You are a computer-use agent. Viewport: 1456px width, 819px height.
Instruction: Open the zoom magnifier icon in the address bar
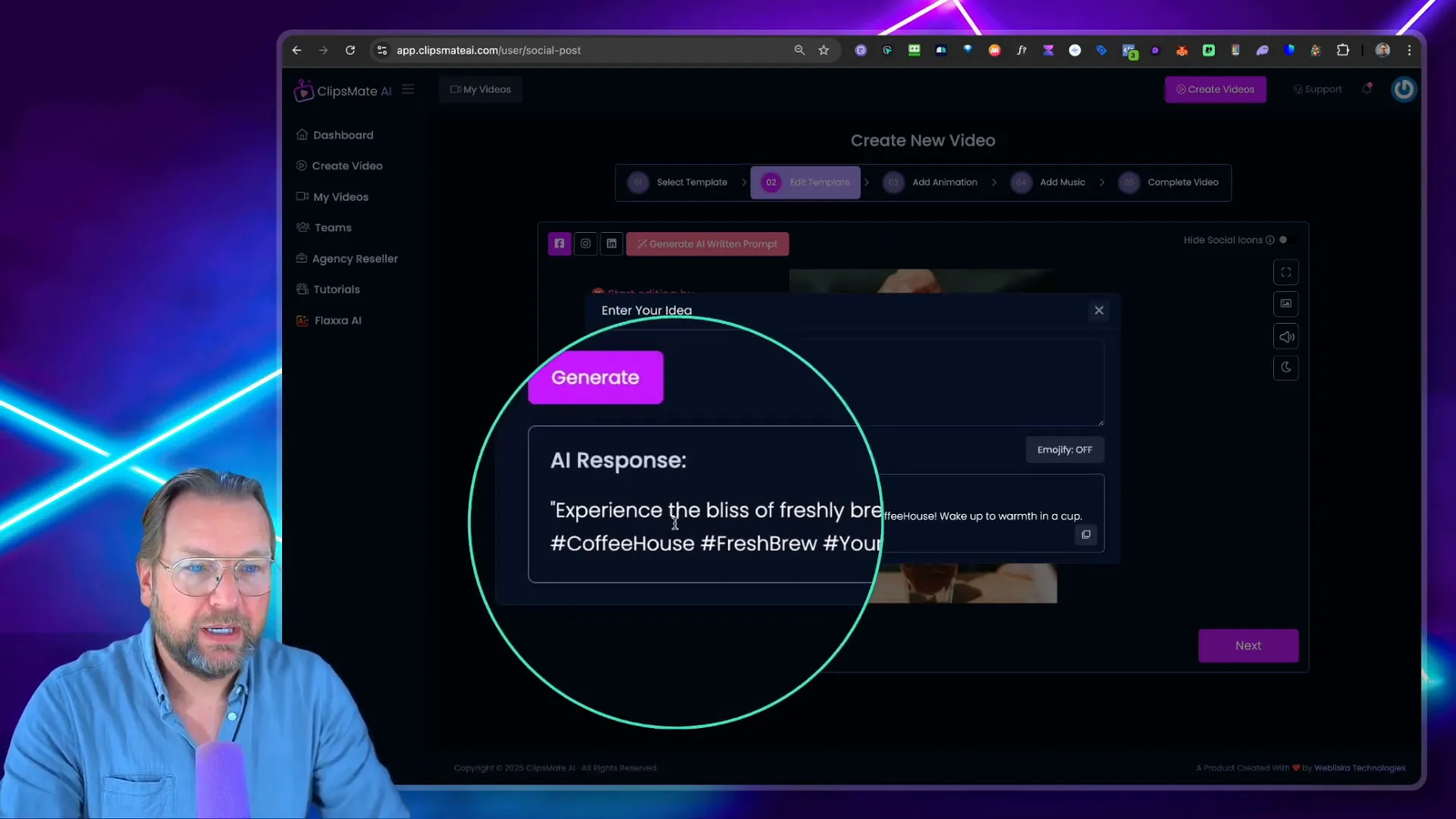(x=799, y=50)
